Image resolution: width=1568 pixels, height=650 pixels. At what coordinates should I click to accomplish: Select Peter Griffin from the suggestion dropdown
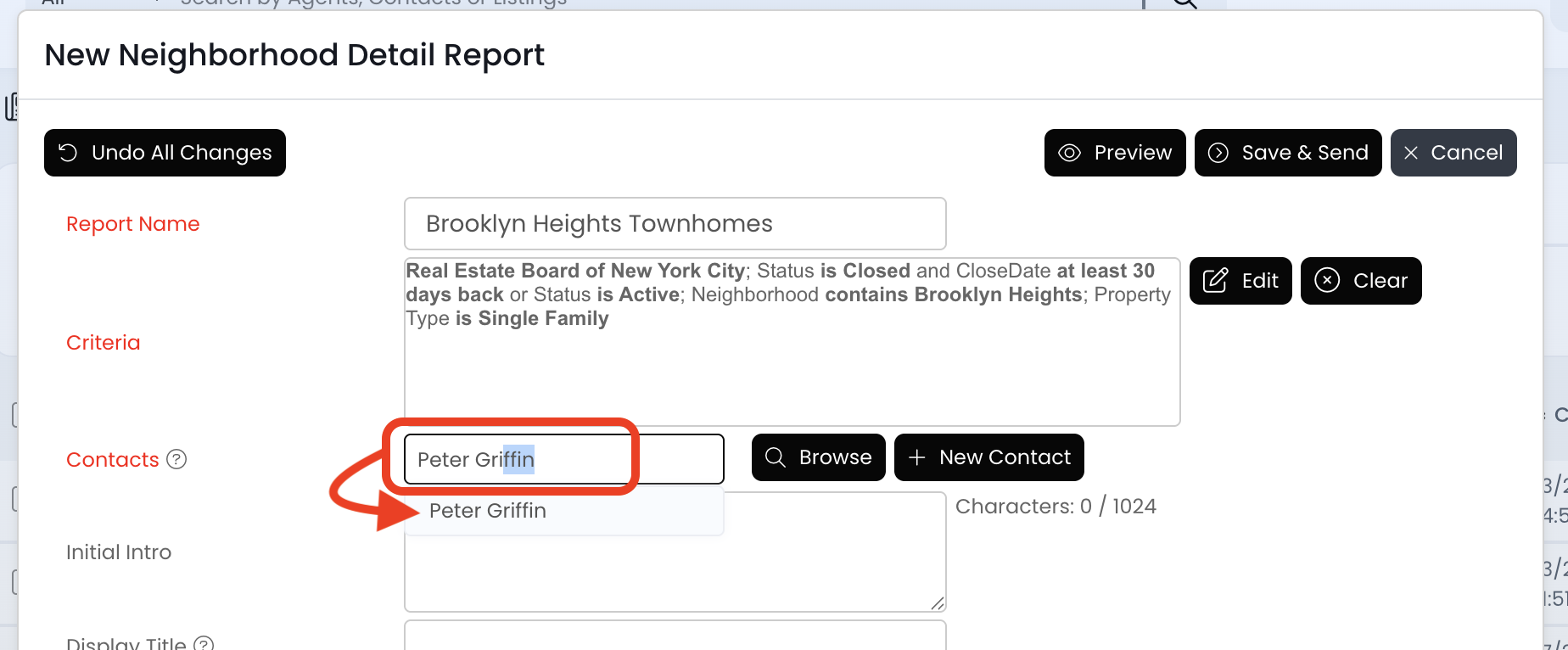point(488,511)
